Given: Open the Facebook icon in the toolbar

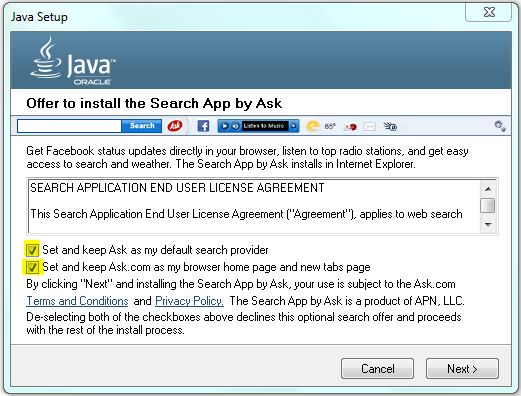Looking at the screenshot, I should [x=203, y=126].
